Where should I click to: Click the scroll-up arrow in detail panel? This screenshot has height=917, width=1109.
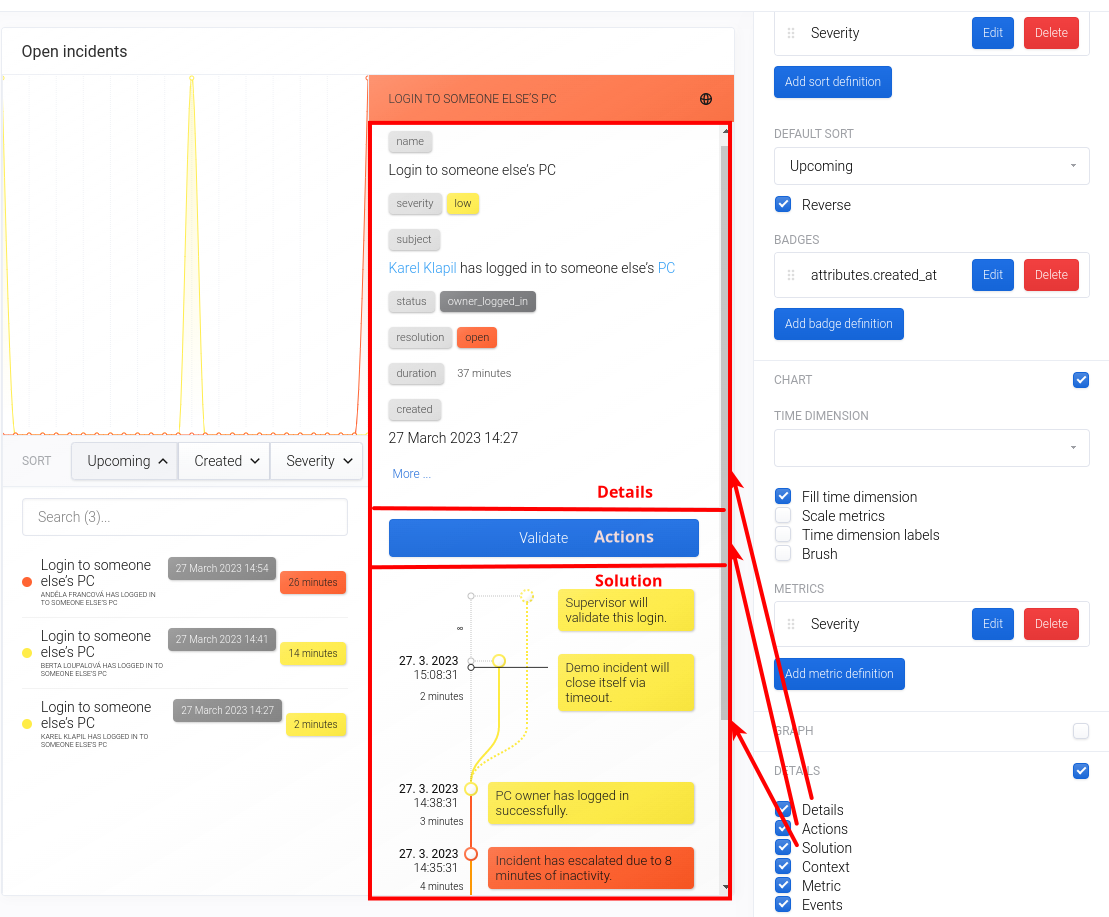tap(725, 131)
